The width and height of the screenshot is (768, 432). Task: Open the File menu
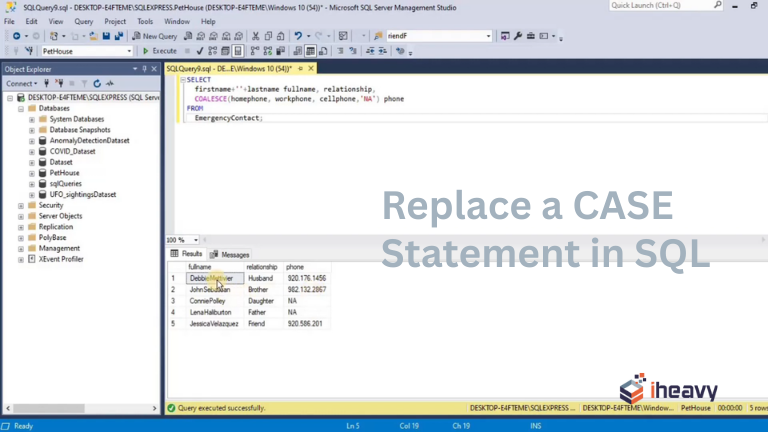coord(9,22)
